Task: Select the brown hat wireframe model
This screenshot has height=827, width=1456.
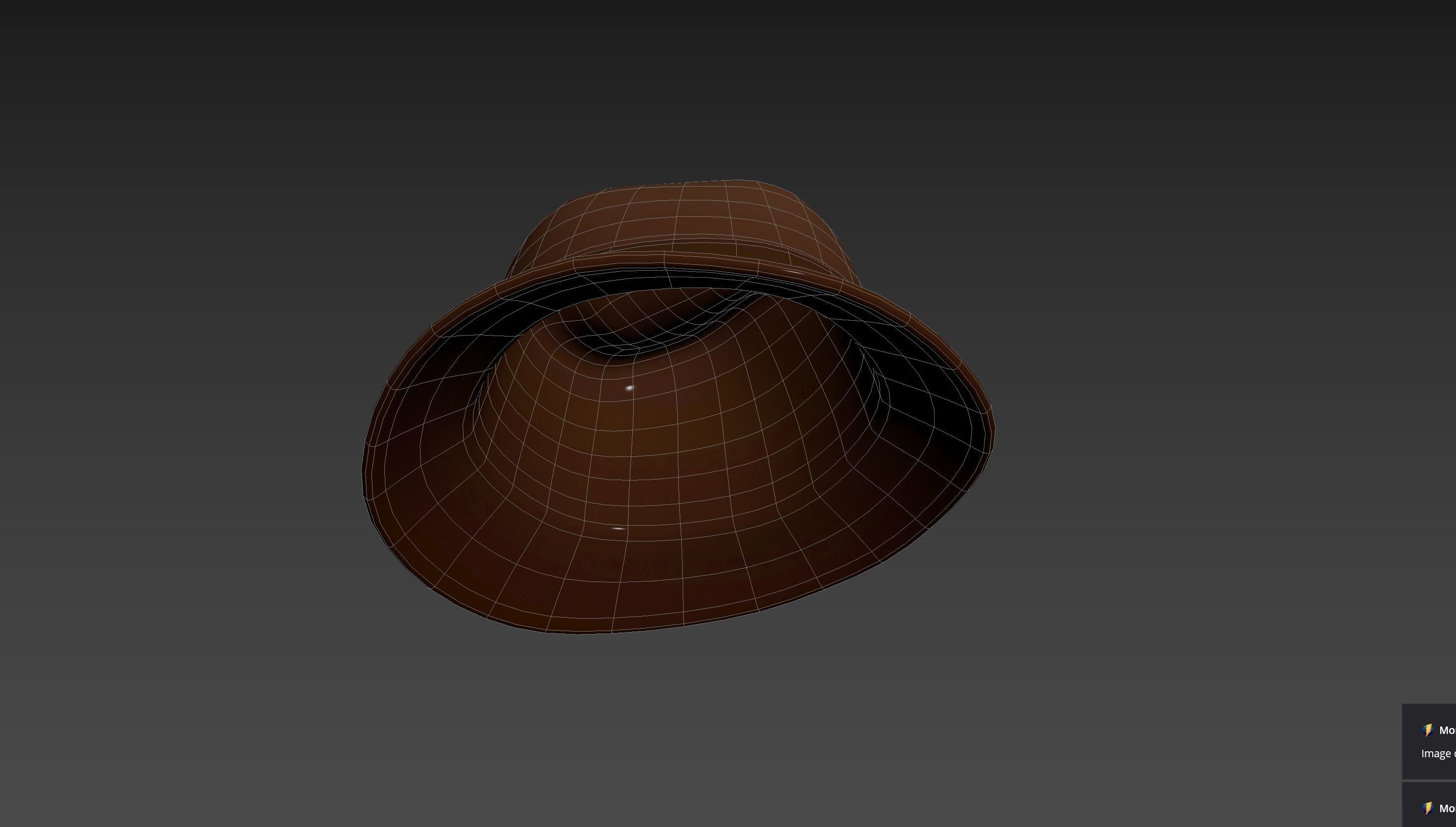Action: tap(678, 407)
